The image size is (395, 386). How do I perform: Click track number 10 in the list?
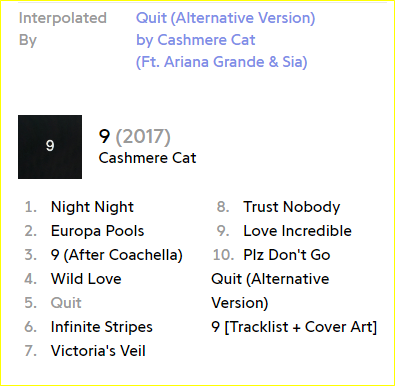pos(223,255)
